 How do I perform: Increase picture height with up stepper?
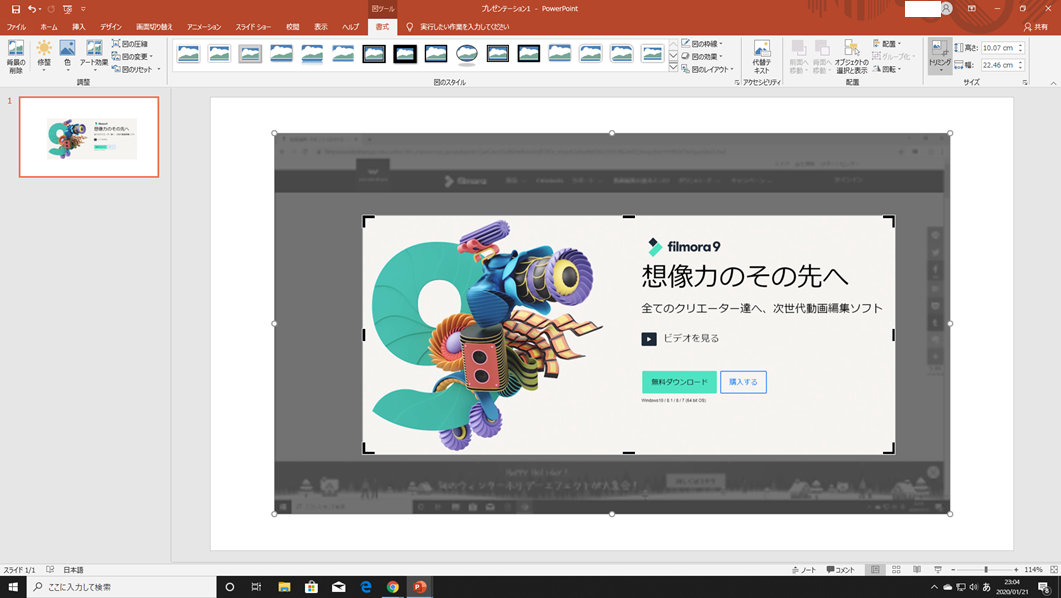click(1020, 45)
